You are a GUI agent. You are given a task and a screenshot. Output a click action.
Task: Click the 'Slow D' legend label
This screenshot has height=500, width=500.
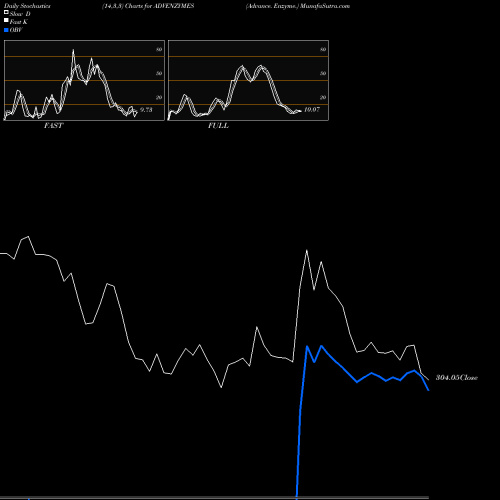20,14
